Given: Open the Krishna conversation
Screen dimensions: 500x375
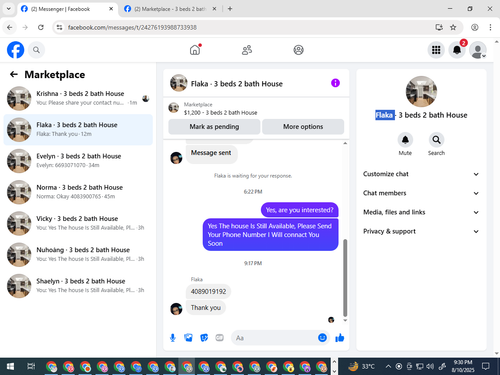Looking at the screenshot, I should (x=78, y=98).
